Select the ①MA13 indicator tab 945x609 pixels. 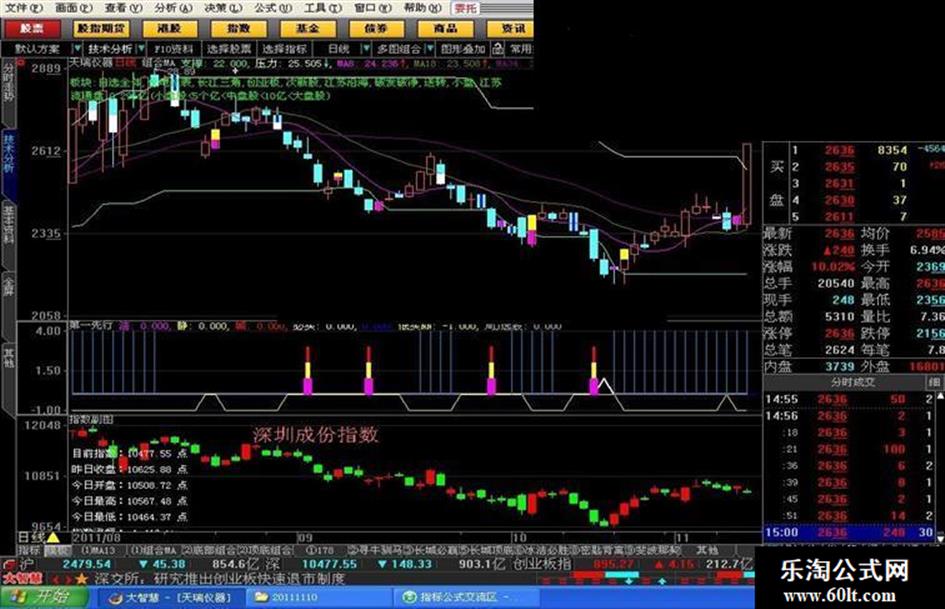click(98, 550)
